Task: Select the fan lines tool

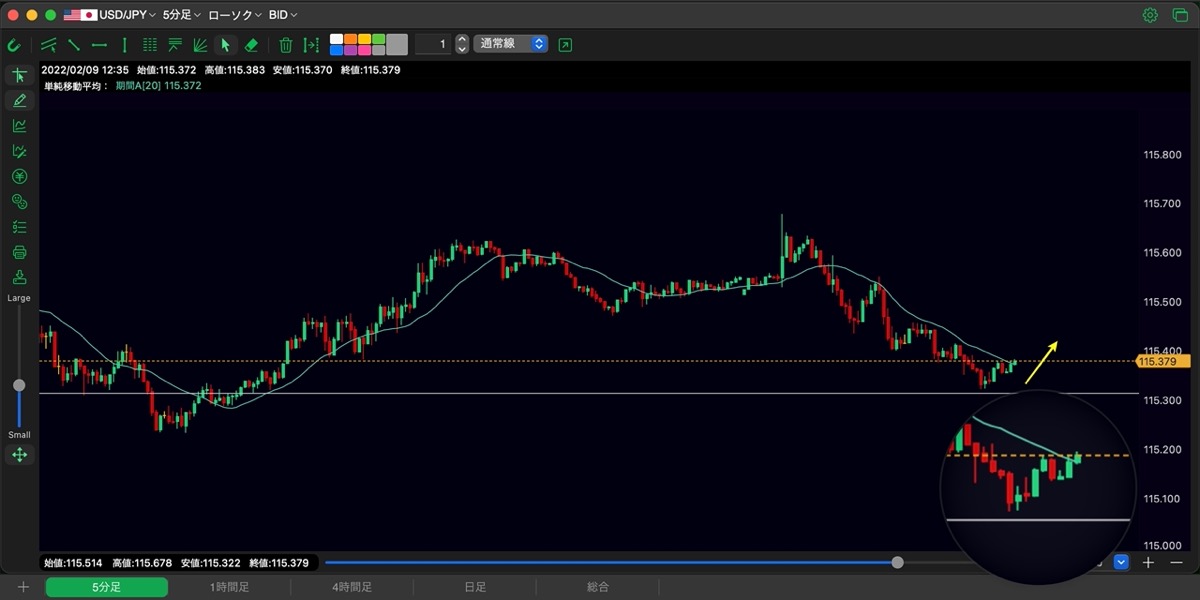Action: [200, 45]
